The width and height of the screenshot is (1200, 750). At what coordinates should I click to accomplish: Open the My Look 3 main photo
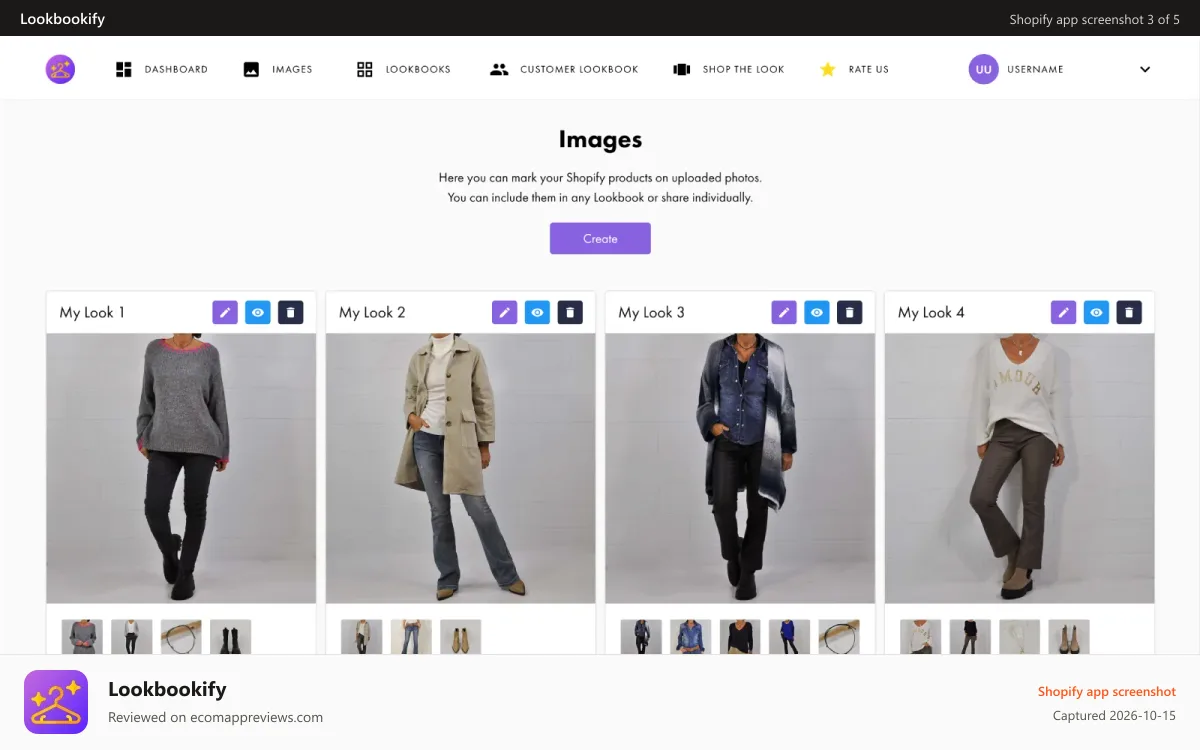pyautogui.click(x=740, y=468)
